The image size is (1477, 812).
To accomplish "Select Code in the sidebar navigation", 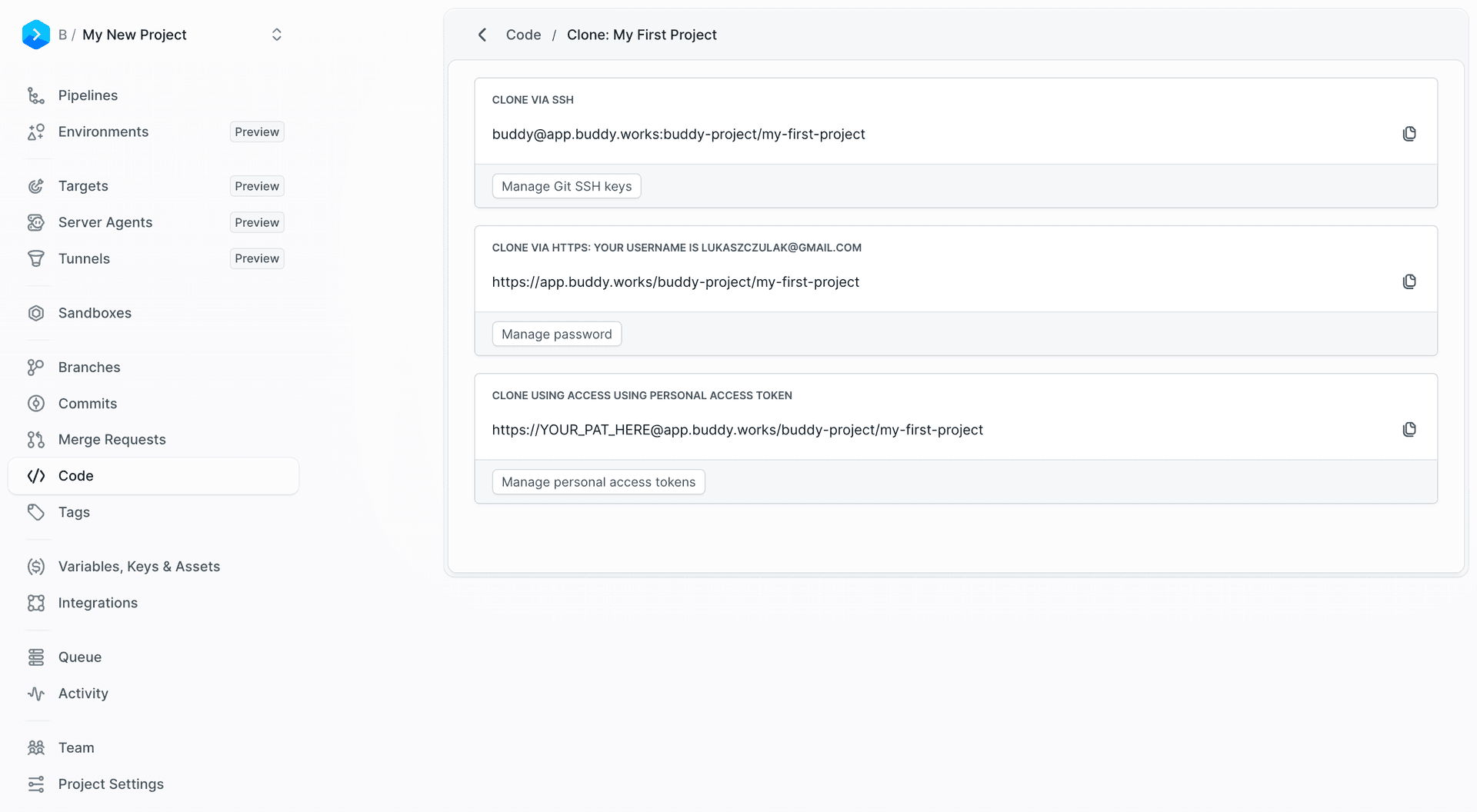I will [76, 475].
